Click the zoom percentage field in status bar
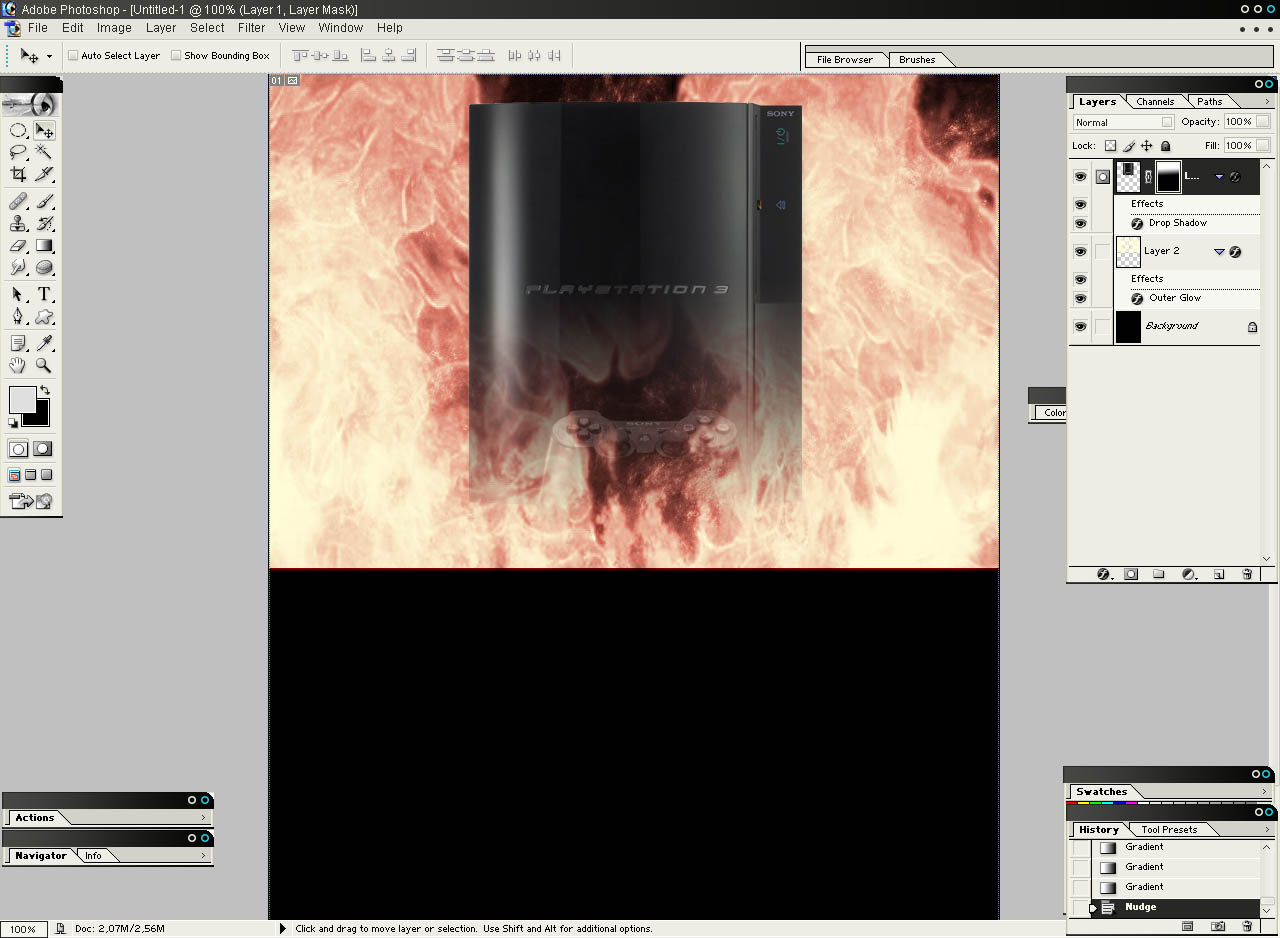The height and width of the screenshot is (938, 1280). tap(23, 929)
